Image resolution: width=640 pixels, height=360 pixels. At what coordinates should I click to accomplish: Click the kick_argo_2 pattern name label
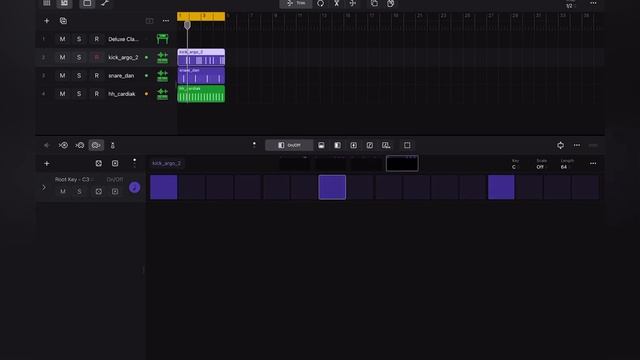(167, 163)
